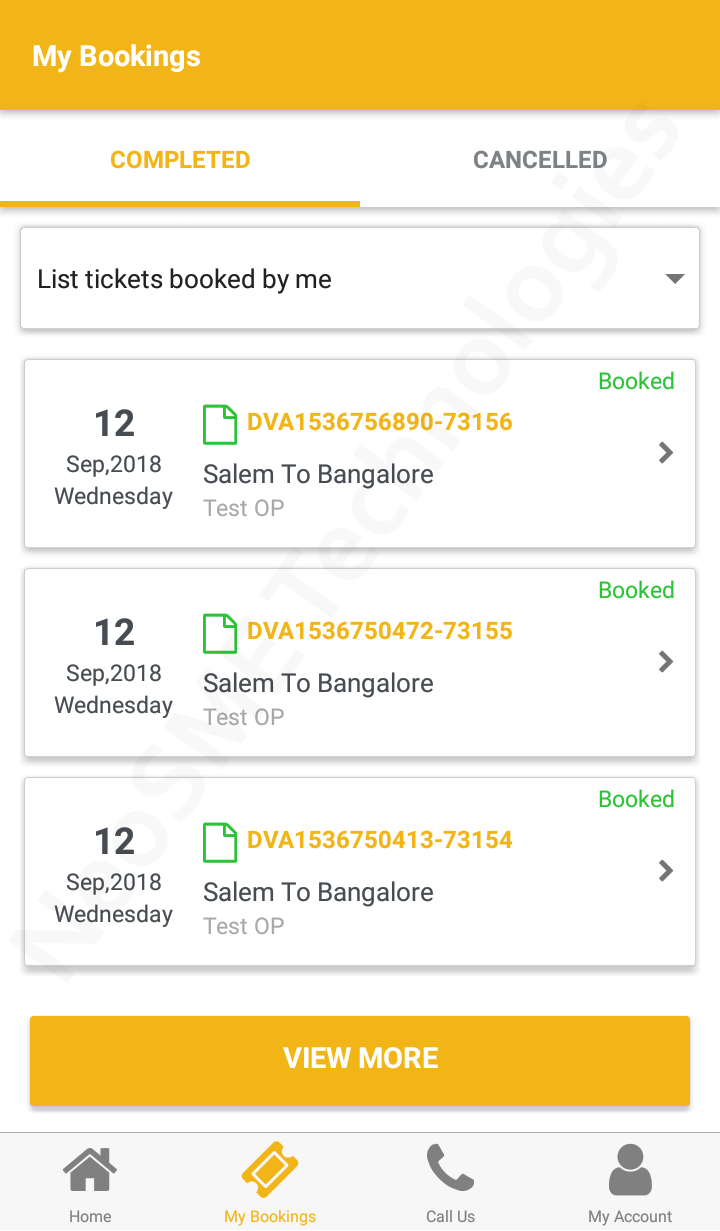Expand booking DVA1536756890-73156 with chevron arrow
This screenshot has width=720, height=1231.
(666, 453)
